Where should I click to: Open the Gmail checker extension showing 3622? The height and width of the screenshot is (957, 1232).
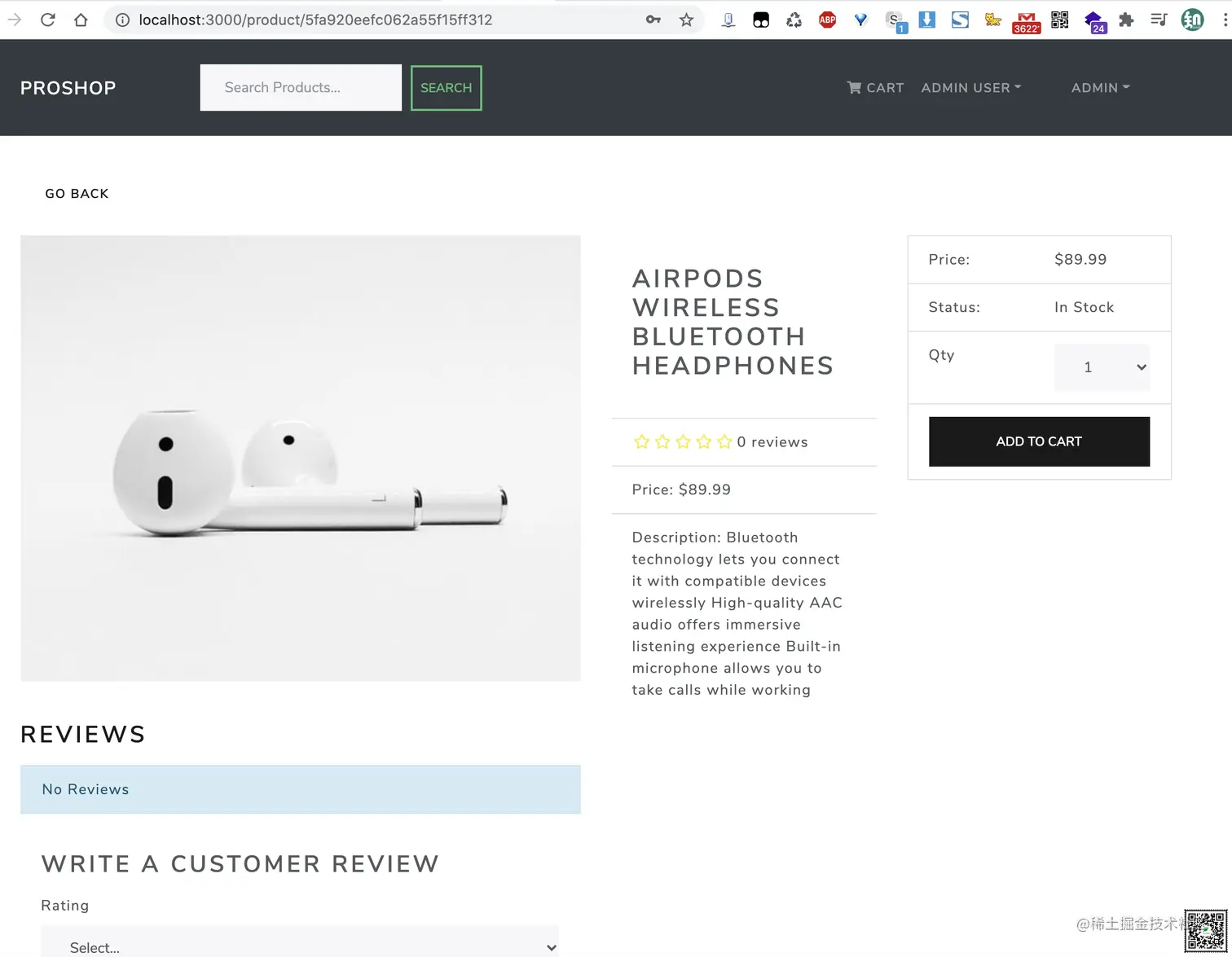pyautogui.click(x=1026, y=22)
